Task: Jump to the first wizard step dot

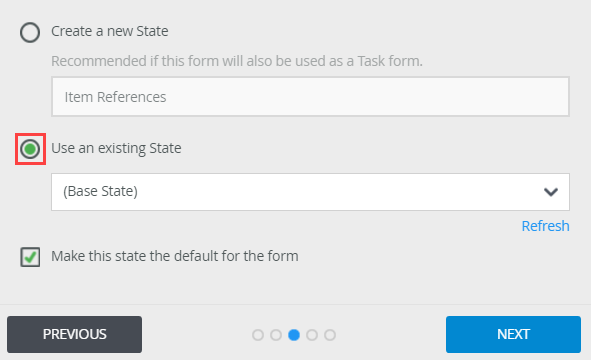Action: [258, 335]
